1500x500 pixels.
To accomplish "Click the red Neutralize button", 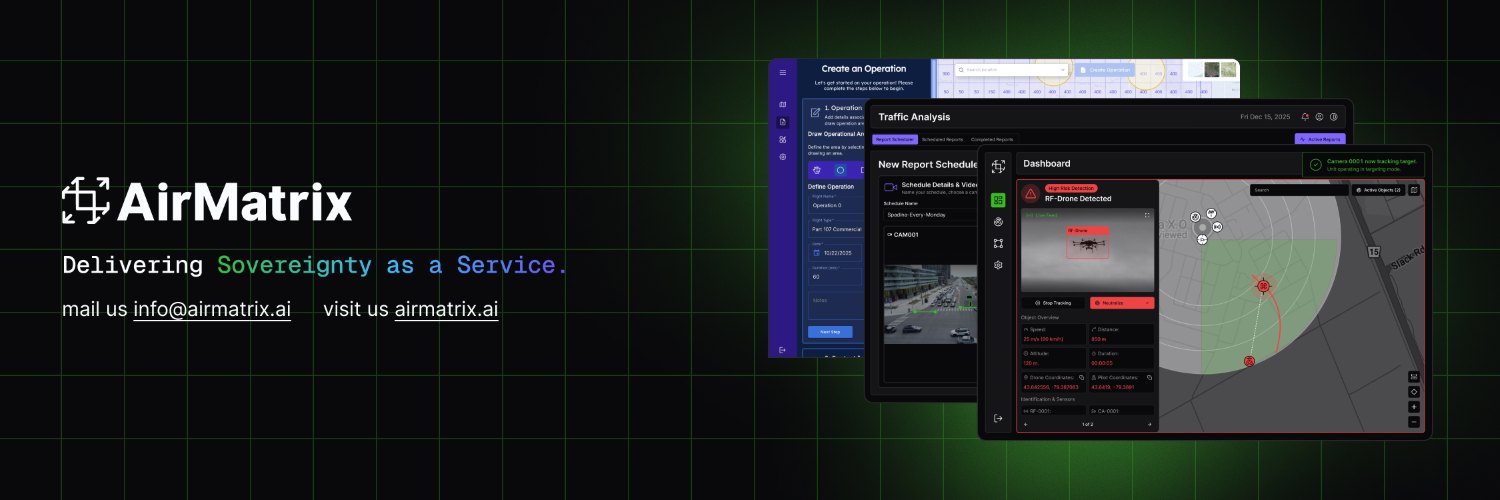I will click(1122, 303).
